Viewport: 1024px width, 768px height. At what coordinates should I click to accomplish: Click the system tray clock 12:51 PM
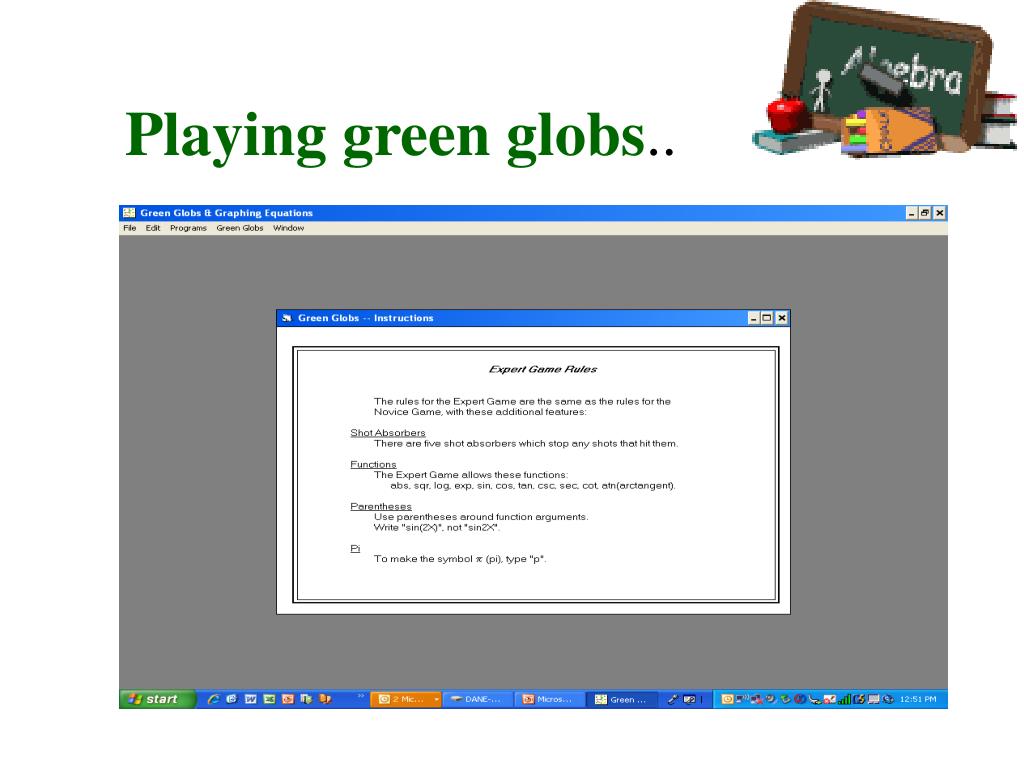918,699
